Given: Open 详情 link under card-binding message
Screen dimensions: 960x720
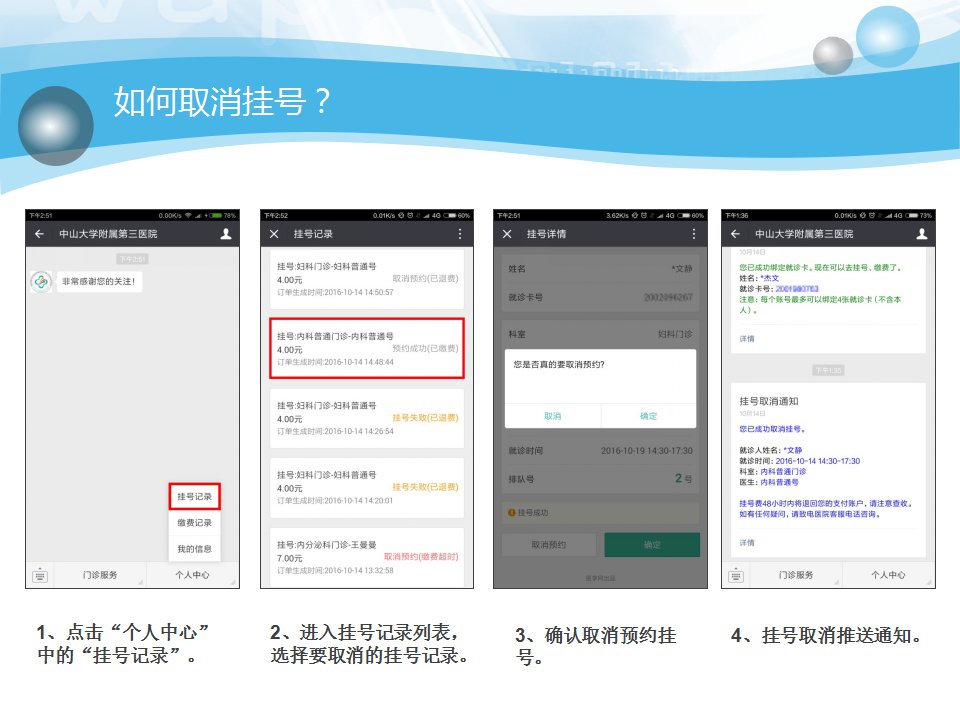Looking at the screenshot, I should (747, 339).
